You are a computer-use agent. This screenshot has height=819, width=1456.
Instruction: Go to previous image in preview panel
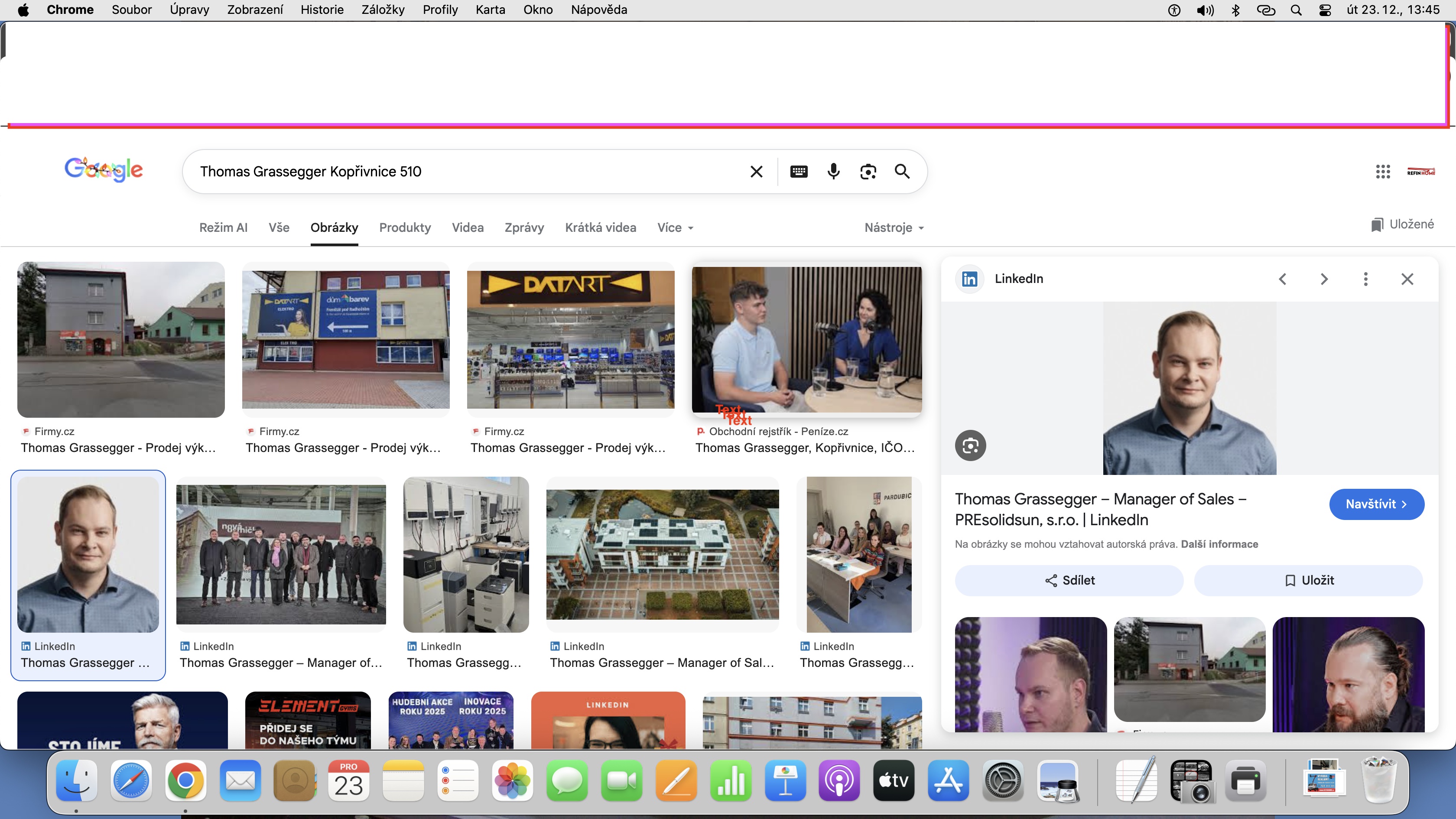pyautogui.click(x=1283, y=279)
